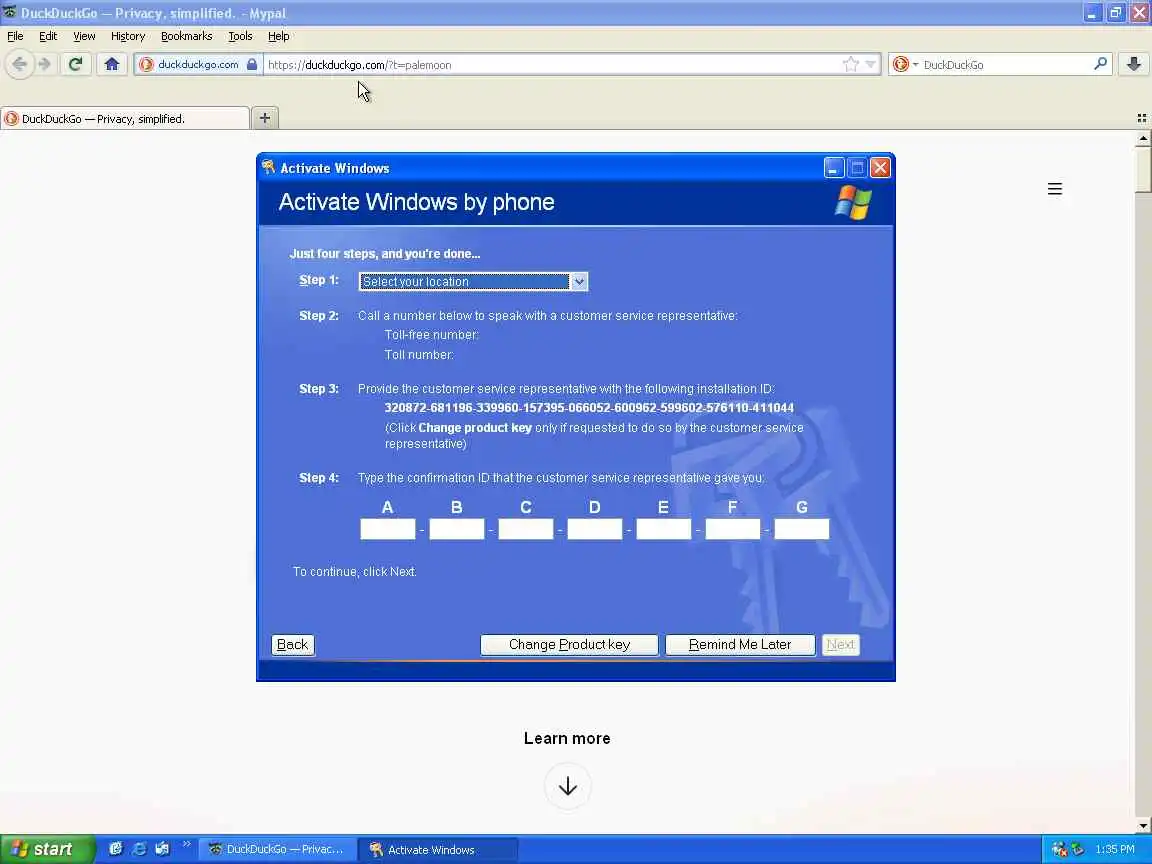Click confirmation ID field F
Image resolution: width=1152 pixels, height=864 pixels.
732,529
